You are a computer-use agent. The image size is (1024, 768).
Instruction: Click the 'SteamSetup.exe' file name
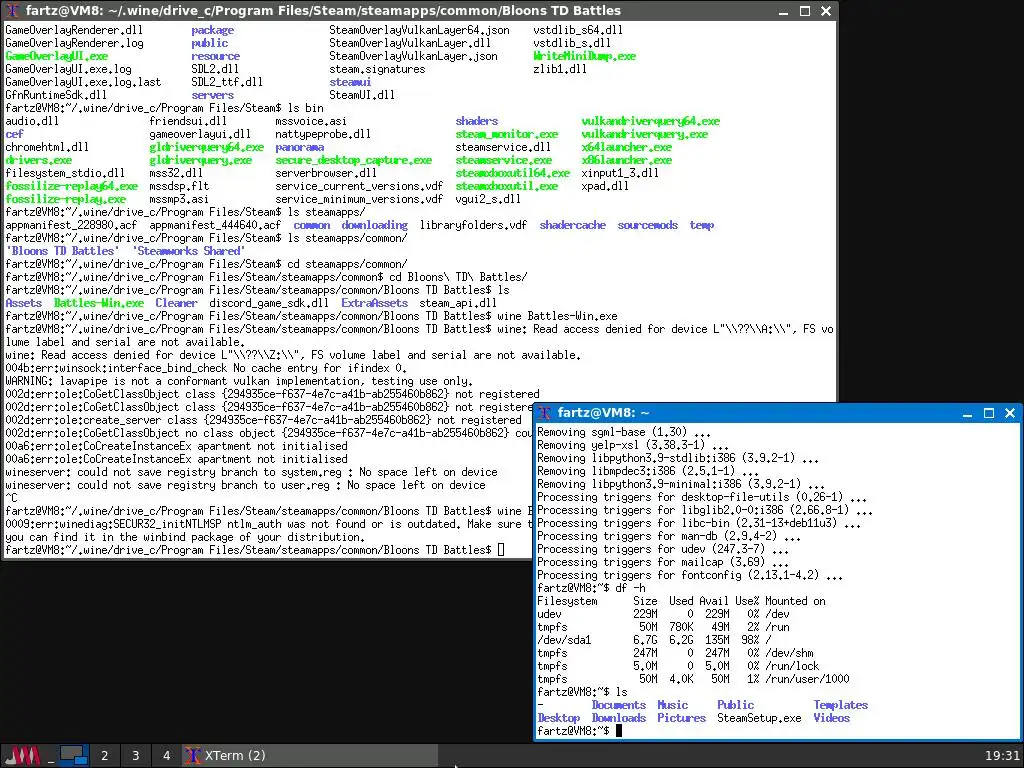(760, 718)
